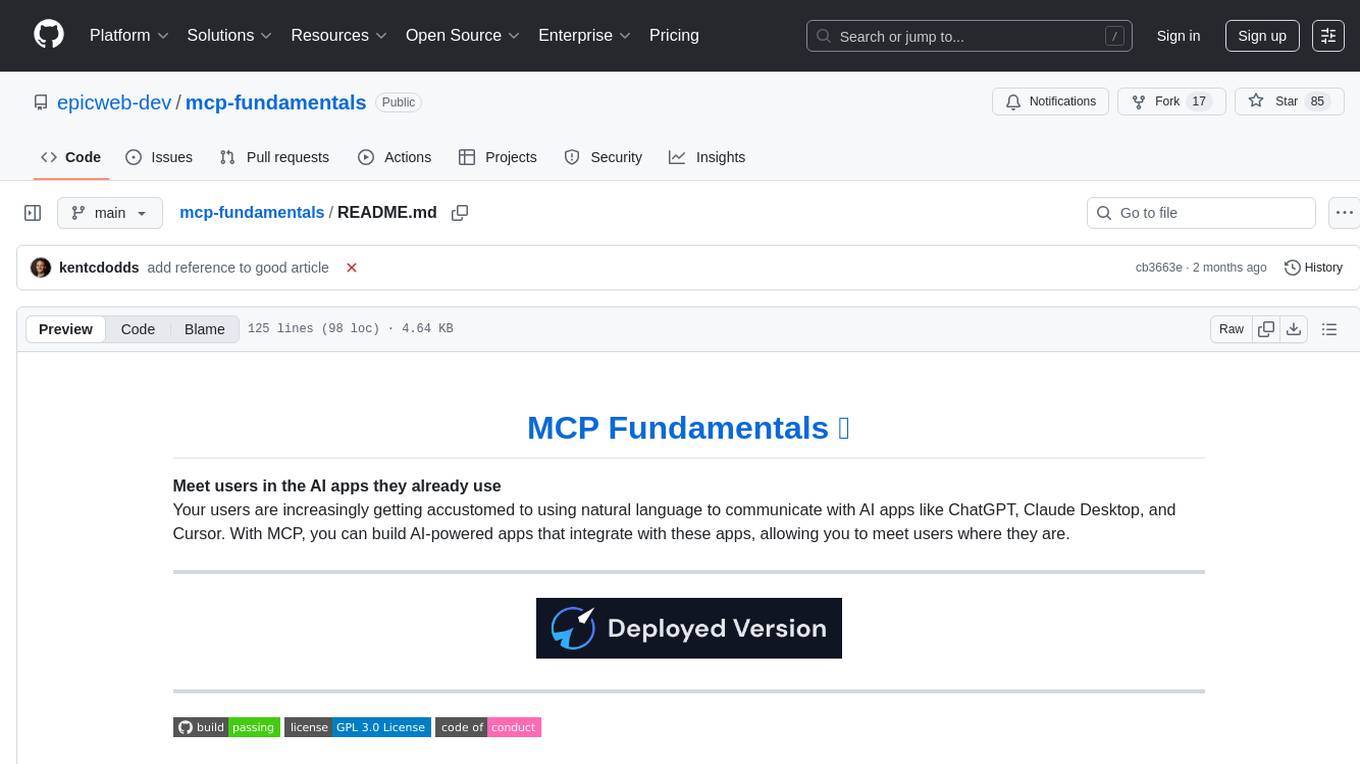
Task: Open the GitHub homepage logo
Action: pos(49,35)
